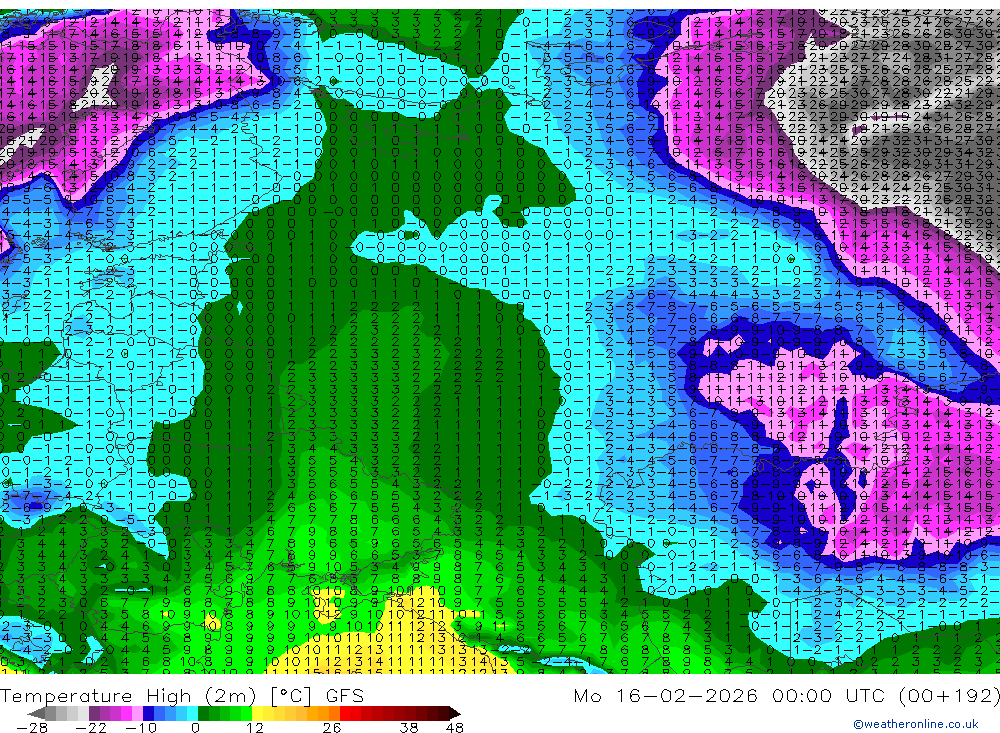Select the '38' label under the color scale
The width and height of the screenshot is (1000, 733).
click(x=409, y=727)
